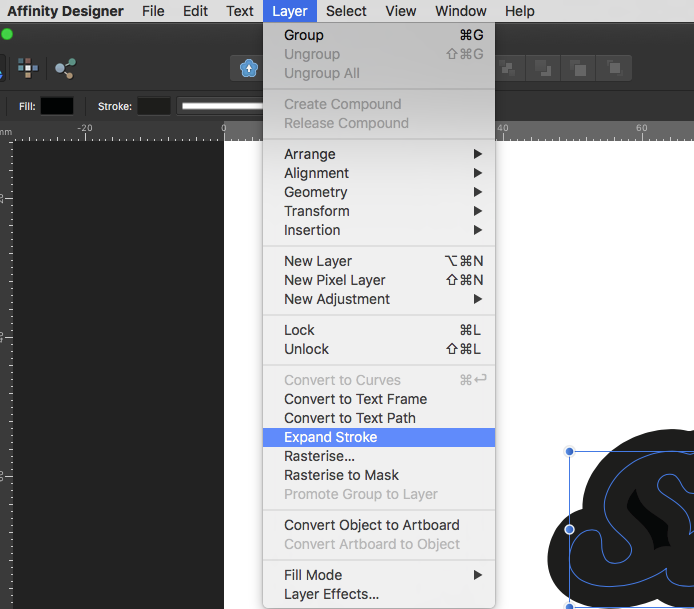Screen dimensions: 694x609
Task: Choose Convert Object to Artboard
Action: [x=379, y=525]
